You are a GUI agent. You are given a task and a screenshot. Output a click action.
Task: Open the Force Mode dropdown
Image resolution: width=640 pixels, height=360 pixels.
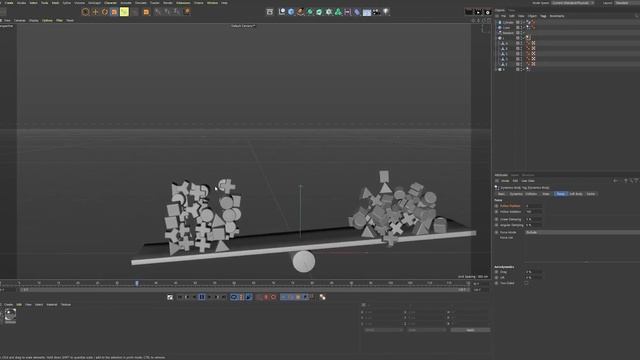[x=582, y=232]
